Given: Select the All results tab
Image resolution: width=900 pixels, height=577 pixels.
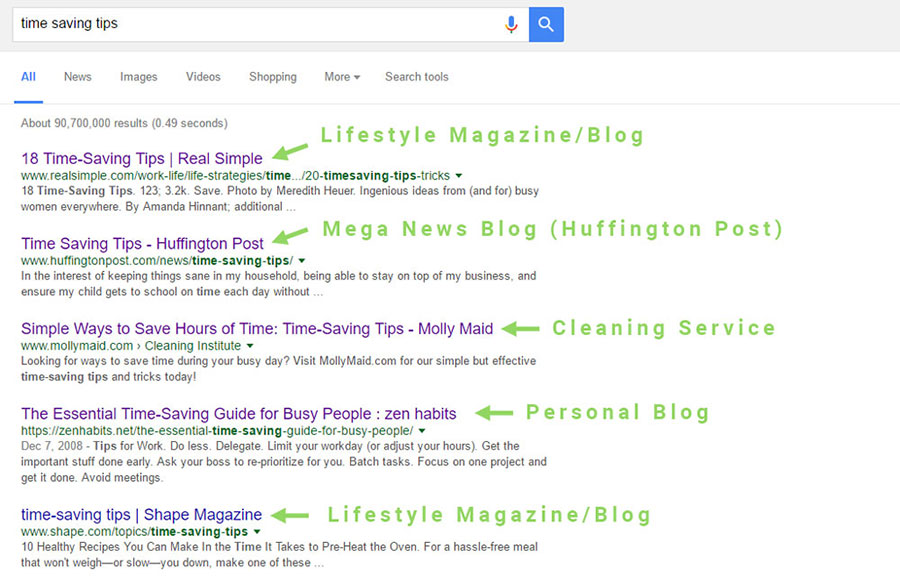Looking at the screenshot, I should 28,77.
